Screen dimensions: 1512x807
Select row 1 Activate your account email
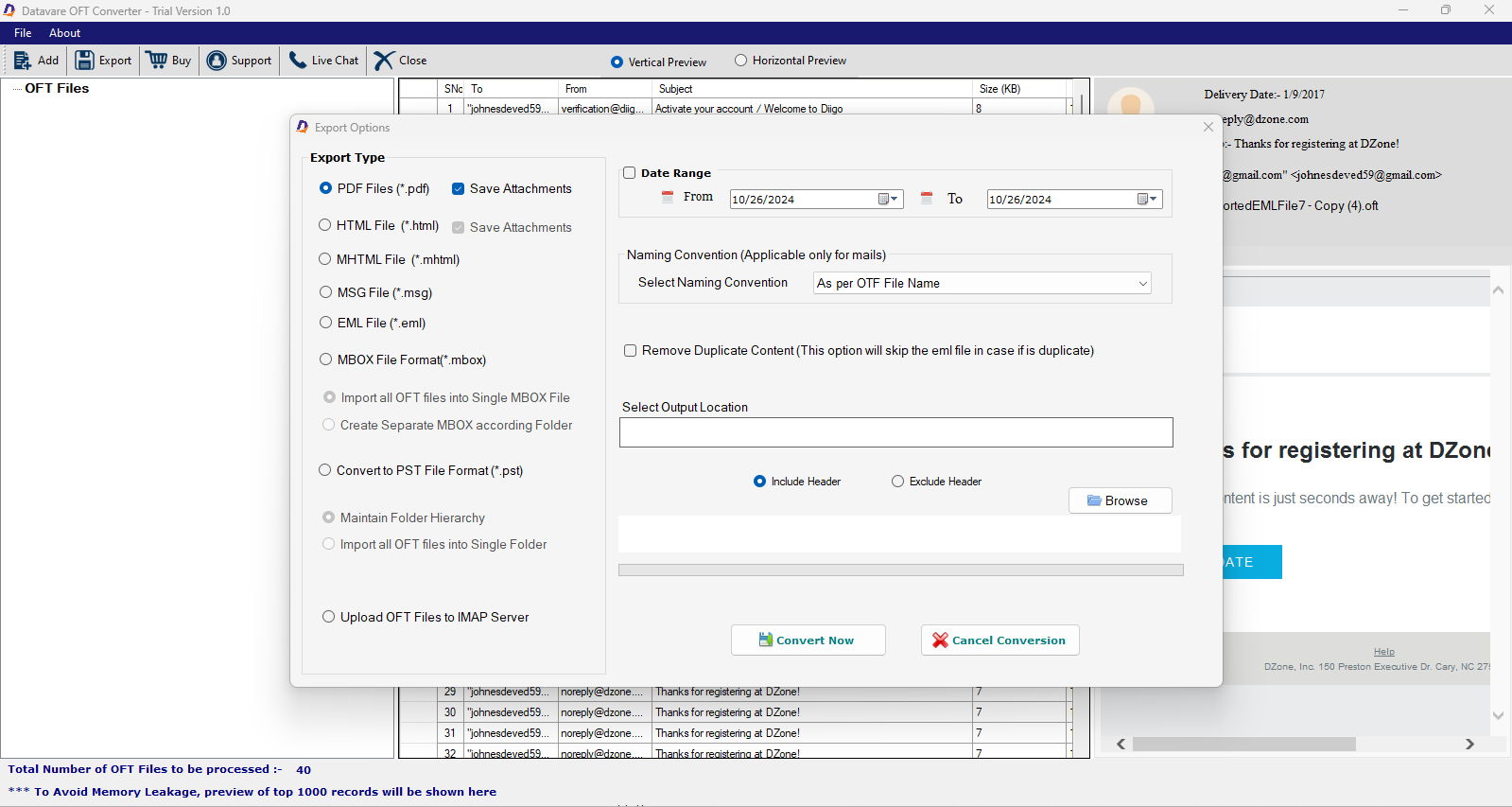[x=738, y=108]
